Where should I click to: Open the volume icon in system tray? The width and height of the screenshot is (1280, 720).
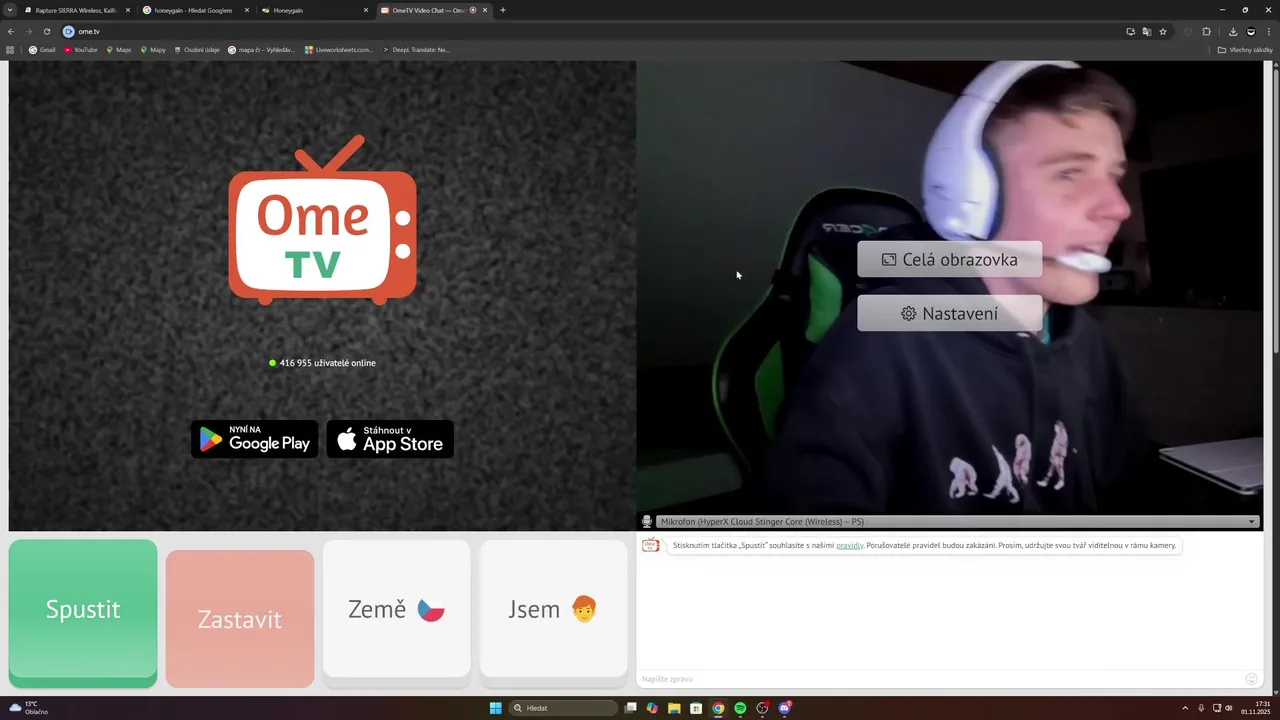pyautogui.click(x=1229, y=708)
